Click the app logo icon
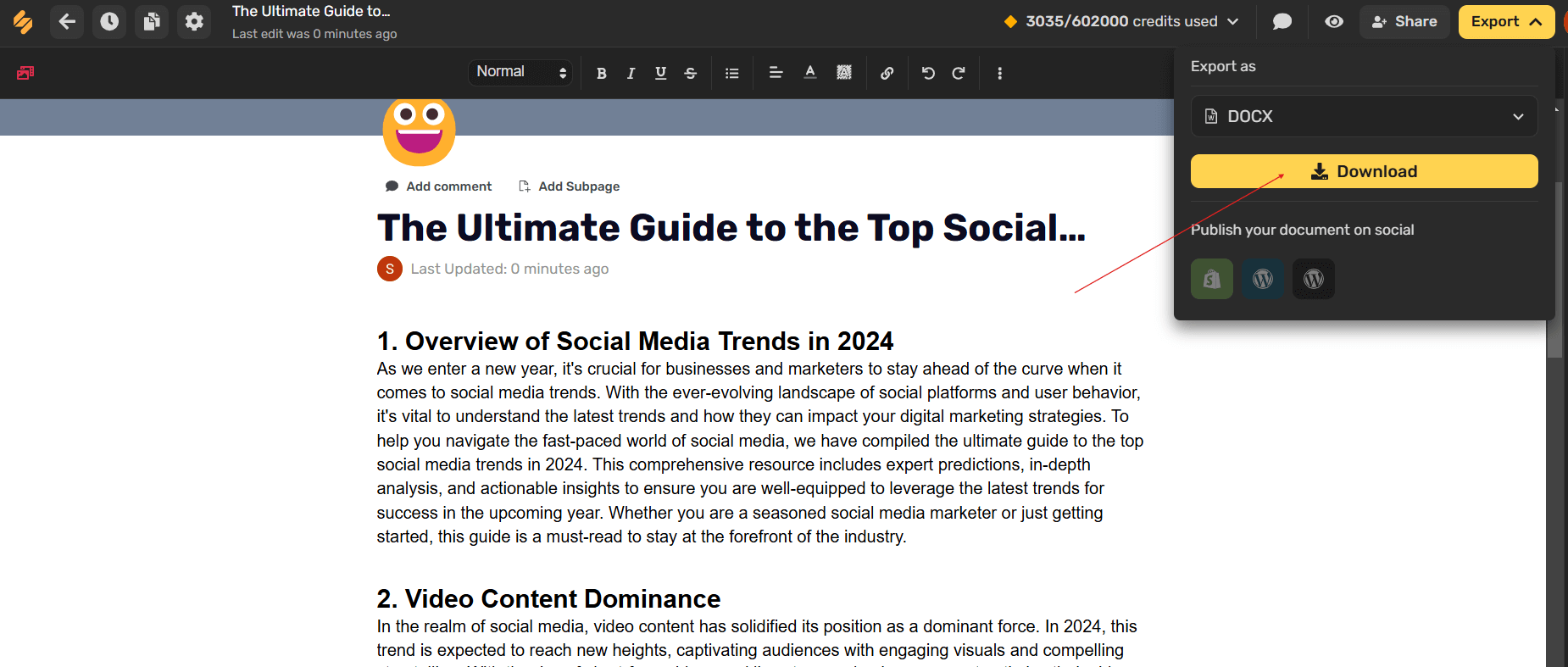Screen dimensions: 1568x667 pyautogui.click(x=23, y=22)
